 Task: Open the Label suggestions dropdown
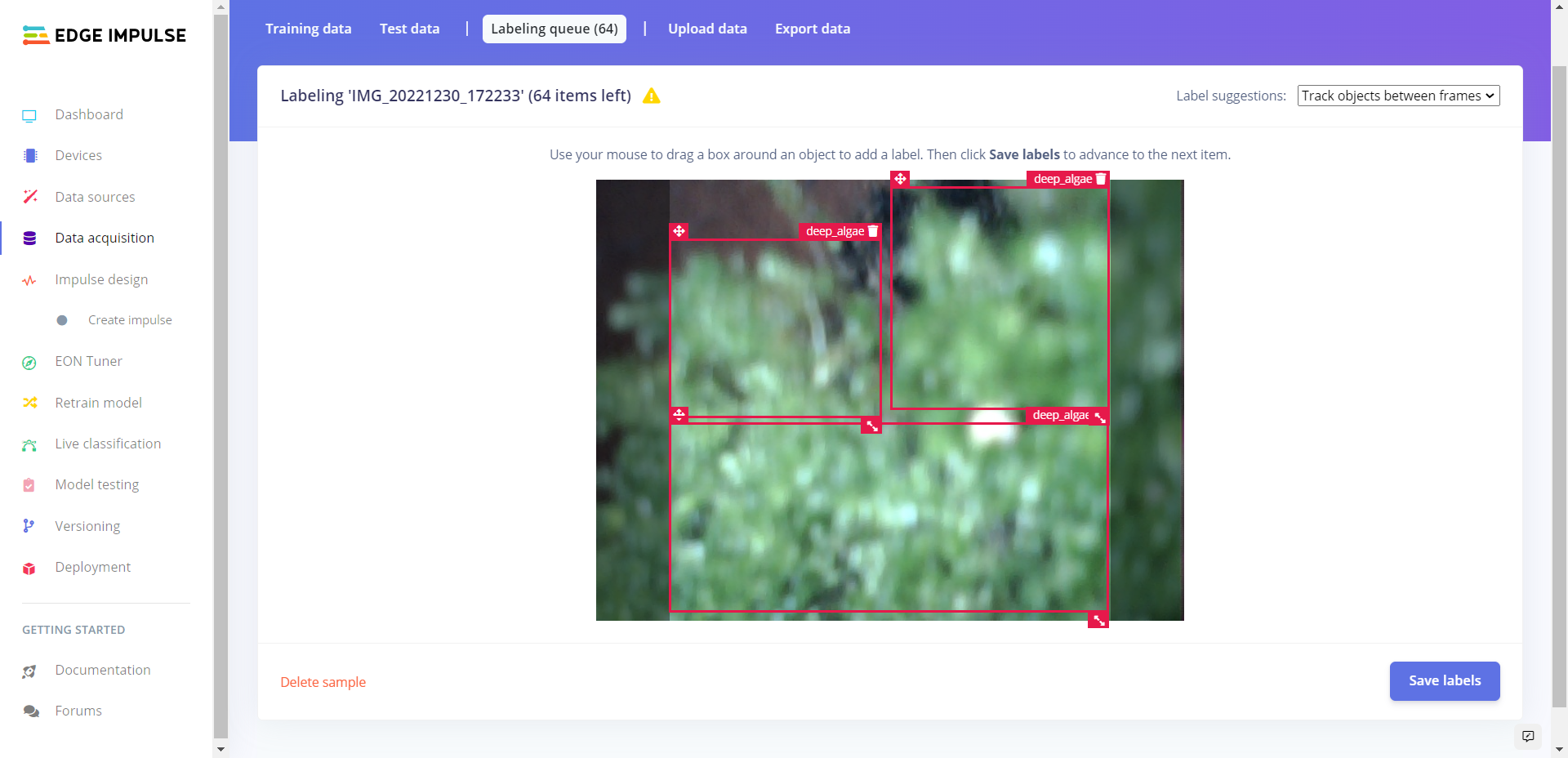click(x=1398, y=96)
